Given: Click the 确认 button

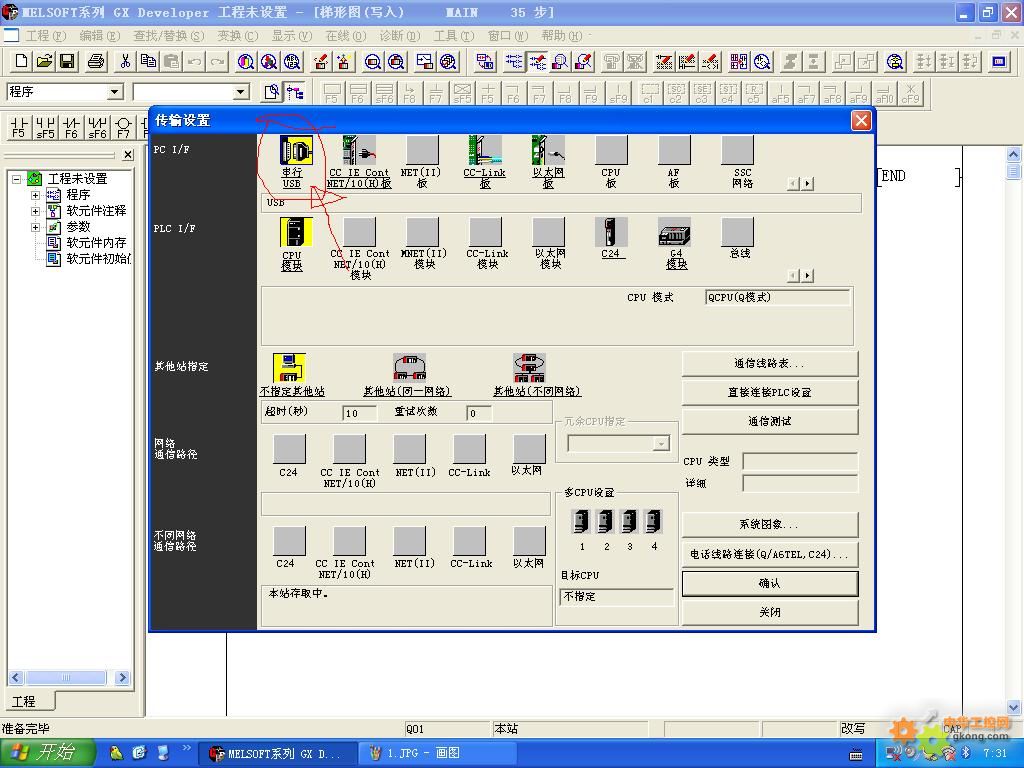Looking at the screenshot, I should tap(770, 584).
